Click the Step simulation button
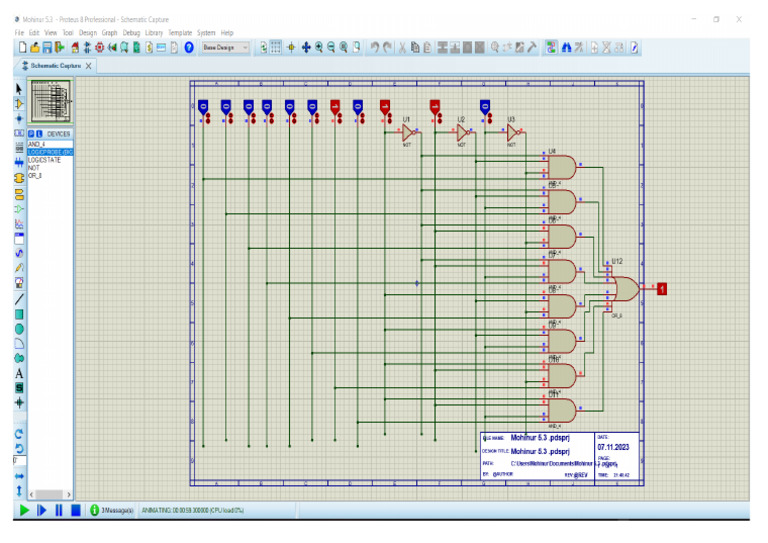The width and height of the screenshot is (768, 543). 41,510
